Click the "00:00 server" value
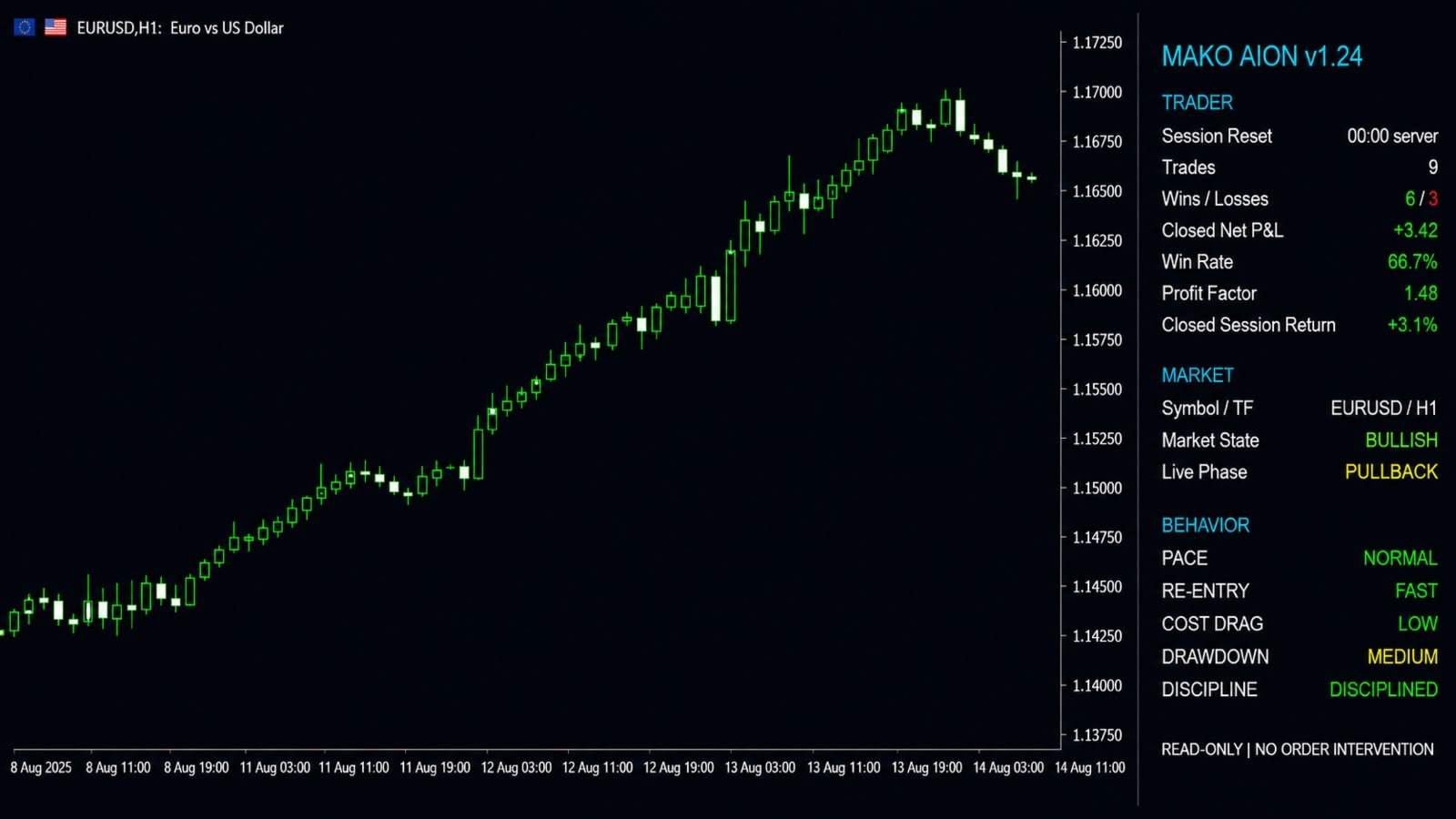 [x=1392, y=136]
